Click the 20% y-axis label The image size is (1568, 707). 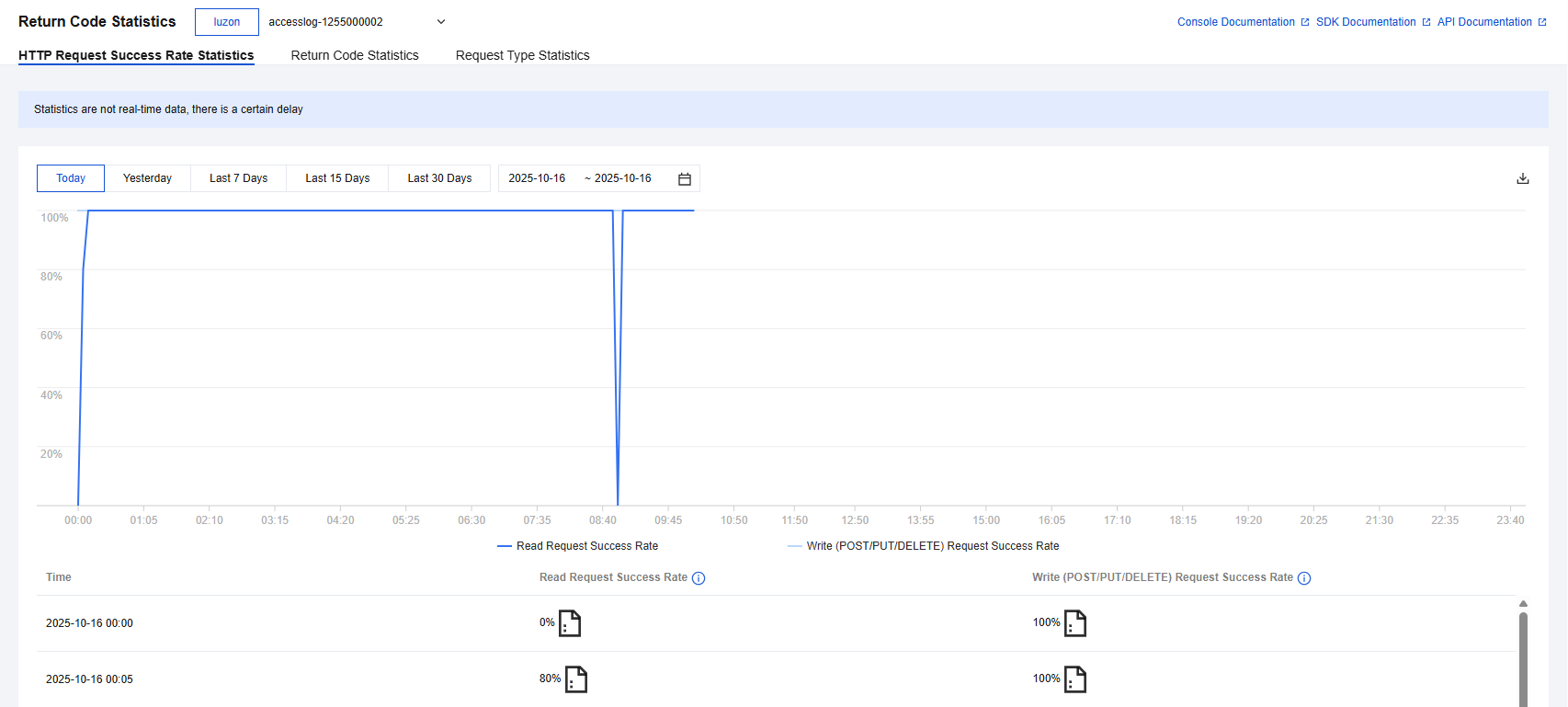tap(51, 454)
